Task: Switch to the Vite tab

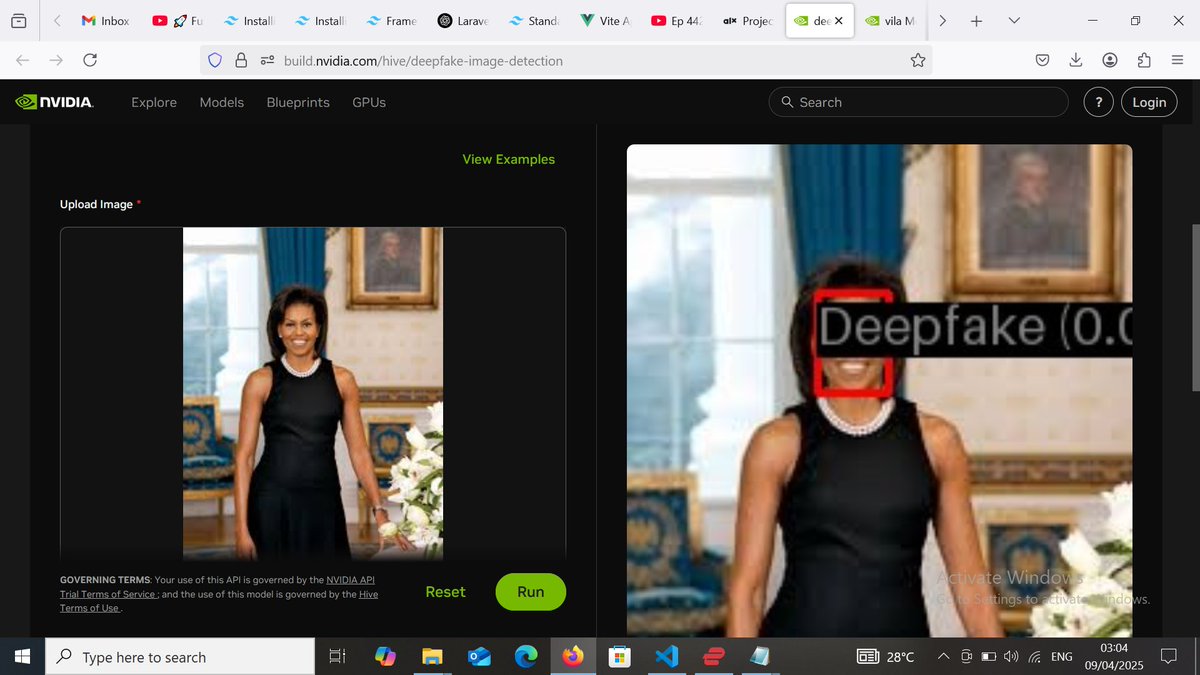Action: coord(606,21)
